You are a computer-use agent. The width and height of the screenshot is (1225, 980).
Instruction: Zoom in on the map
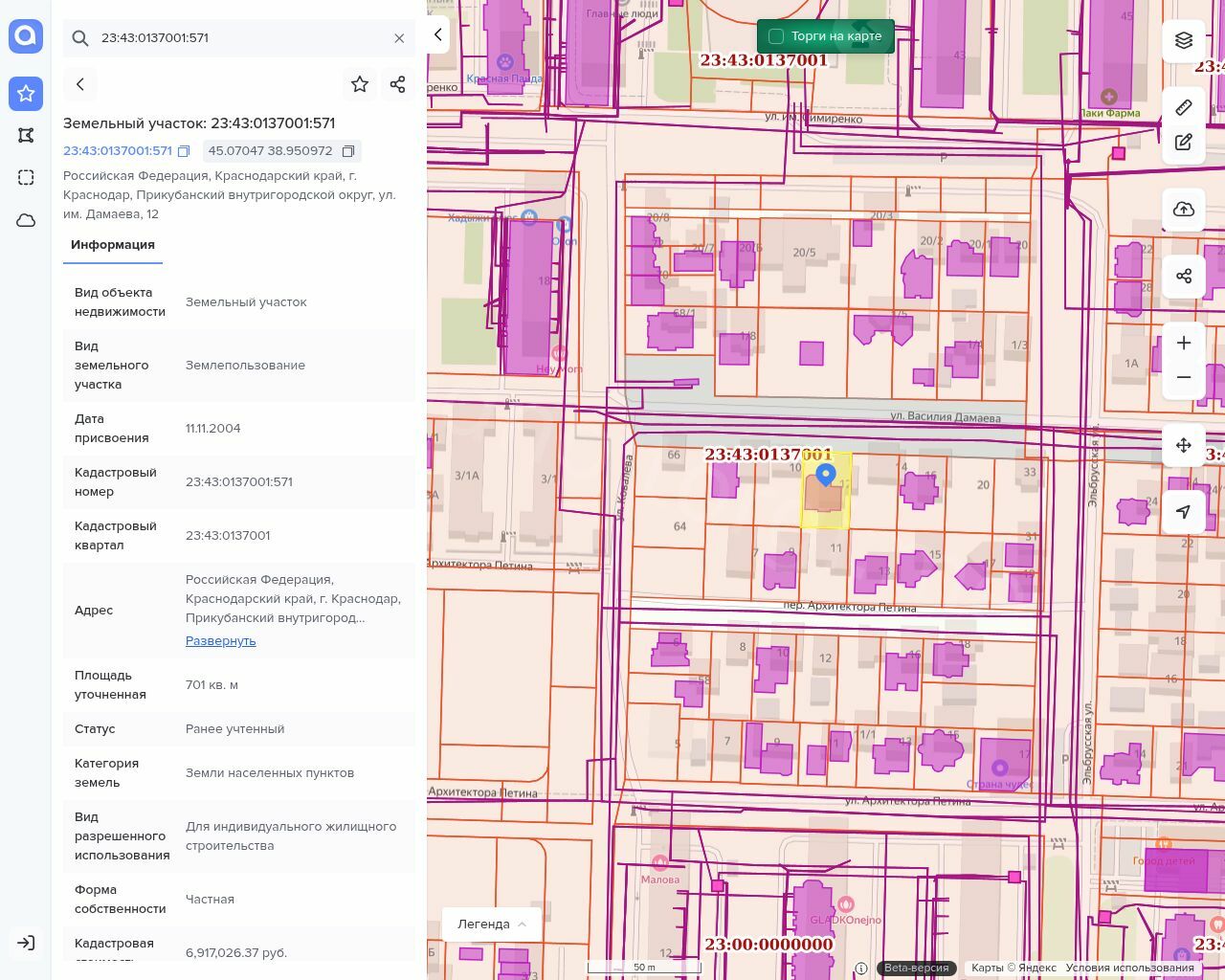click(1184, 343)
